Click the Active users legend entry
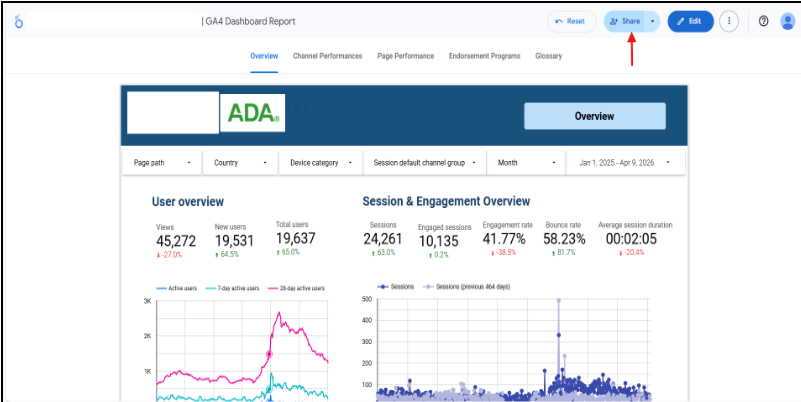The image size is (801, 402). point(176,289)
